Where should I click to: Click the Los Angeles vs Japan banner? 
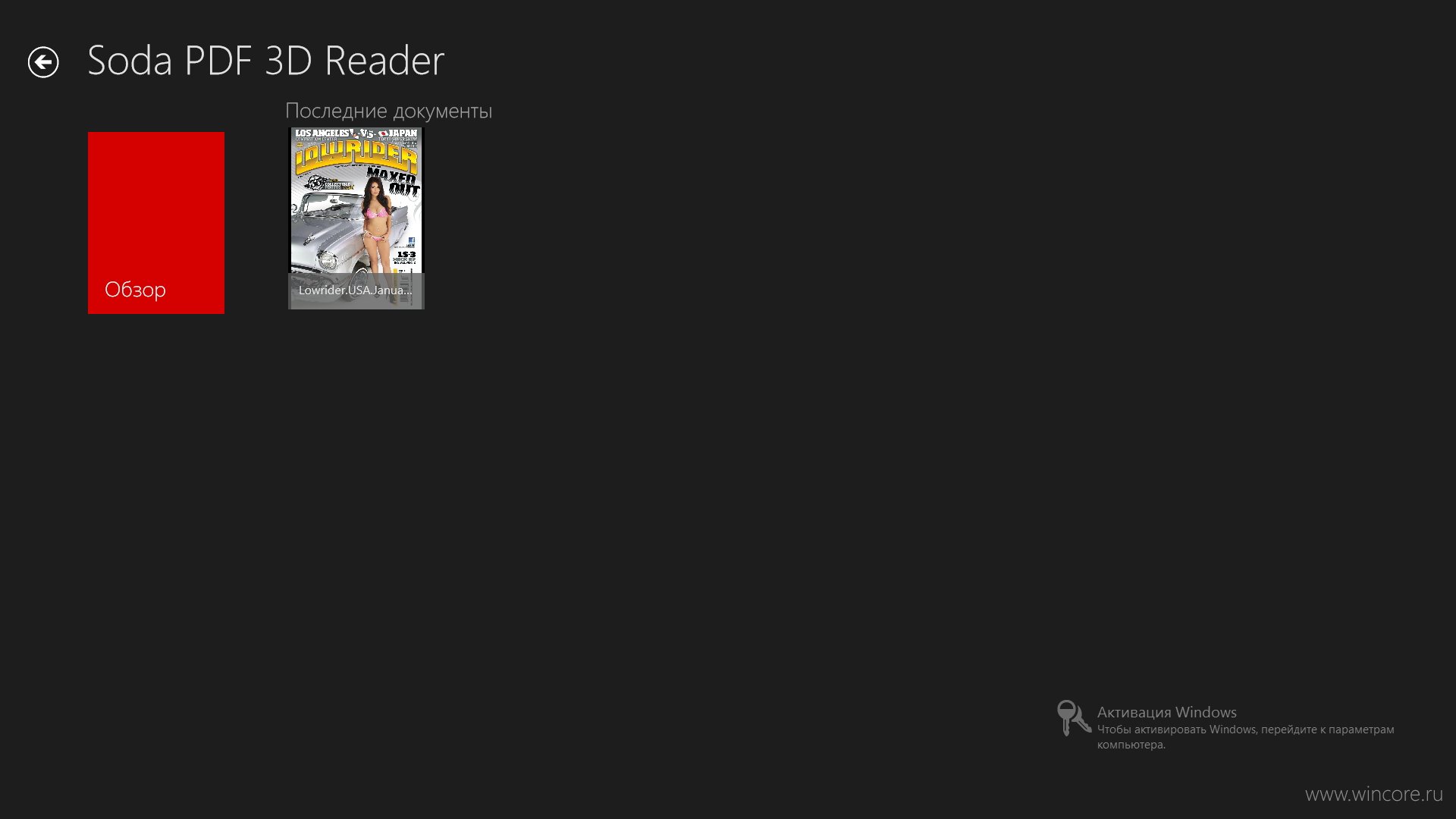356,133
